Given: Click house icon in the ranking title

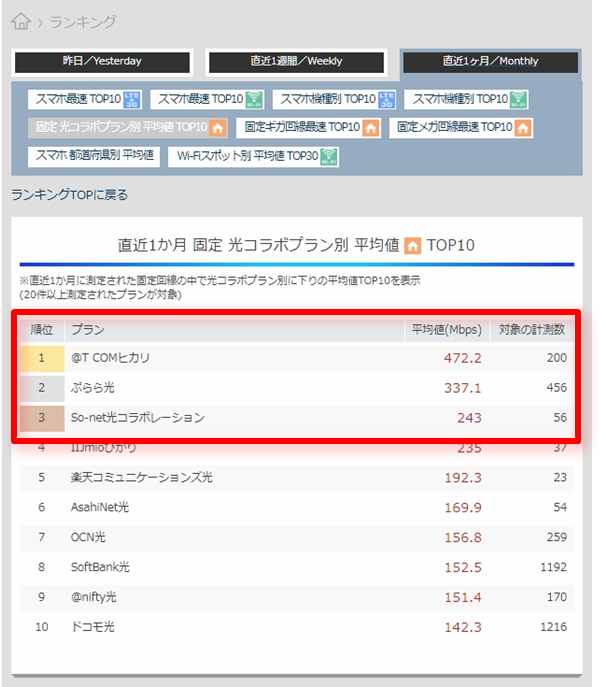Looking at the screenshot, I should (413, 245).
